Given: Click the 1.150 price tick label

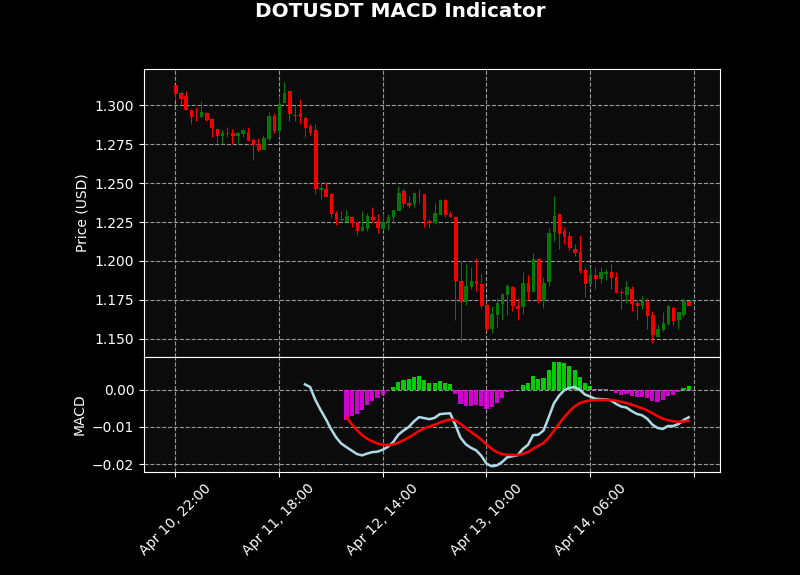Looking at the screenshot, I should [114, 339].
